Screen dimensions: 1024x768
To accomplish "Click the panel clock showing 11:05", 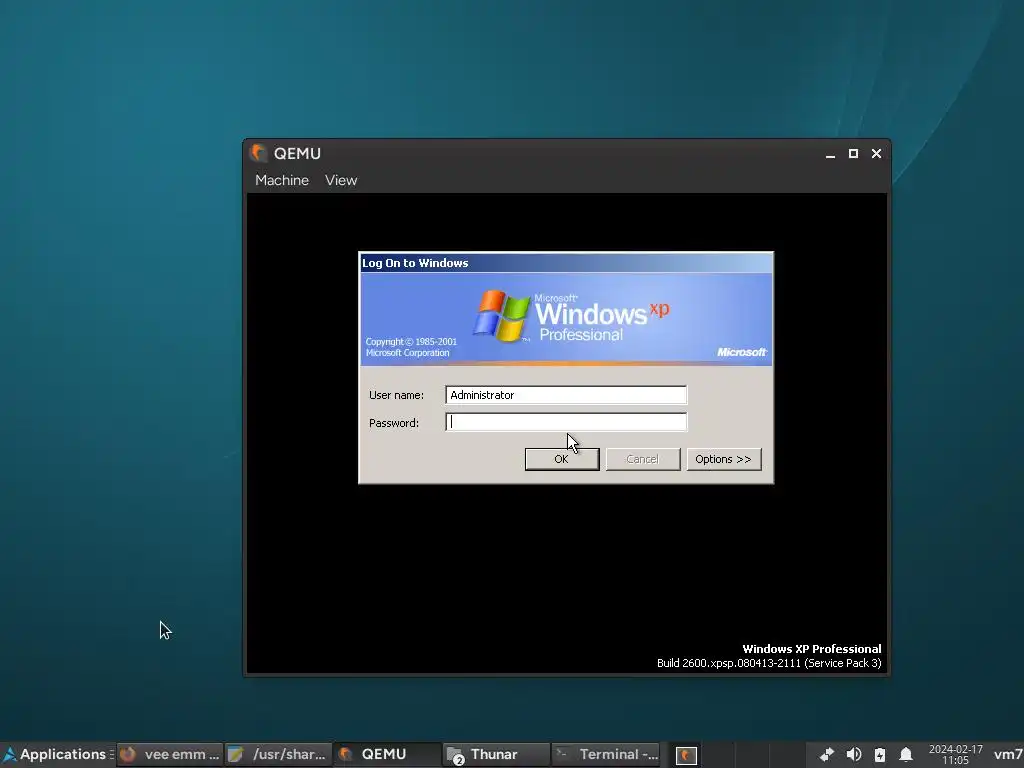I will (x=955, y=755).
